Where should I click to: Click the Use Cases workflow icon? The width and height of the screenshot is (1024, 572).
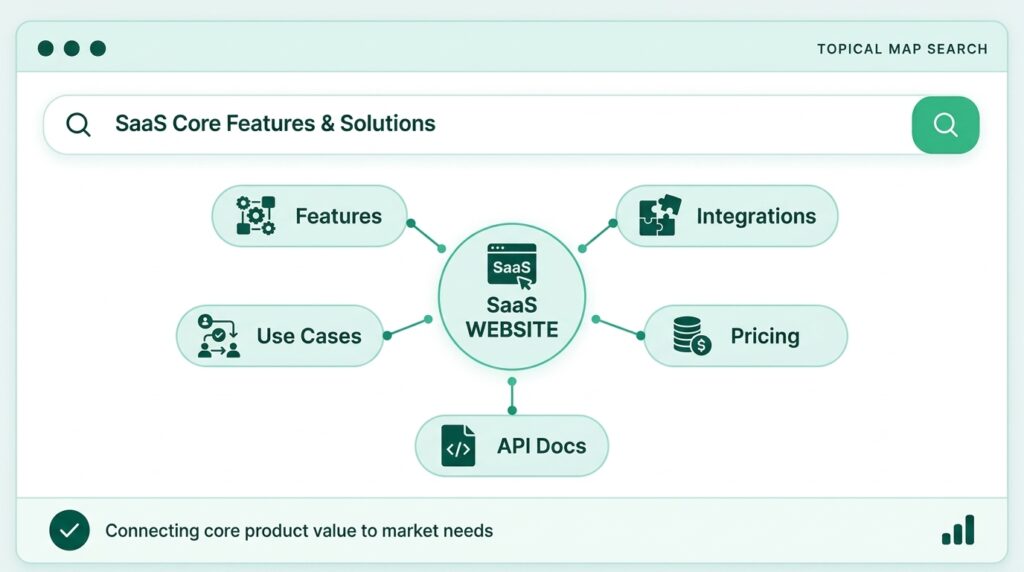(219, 336)
